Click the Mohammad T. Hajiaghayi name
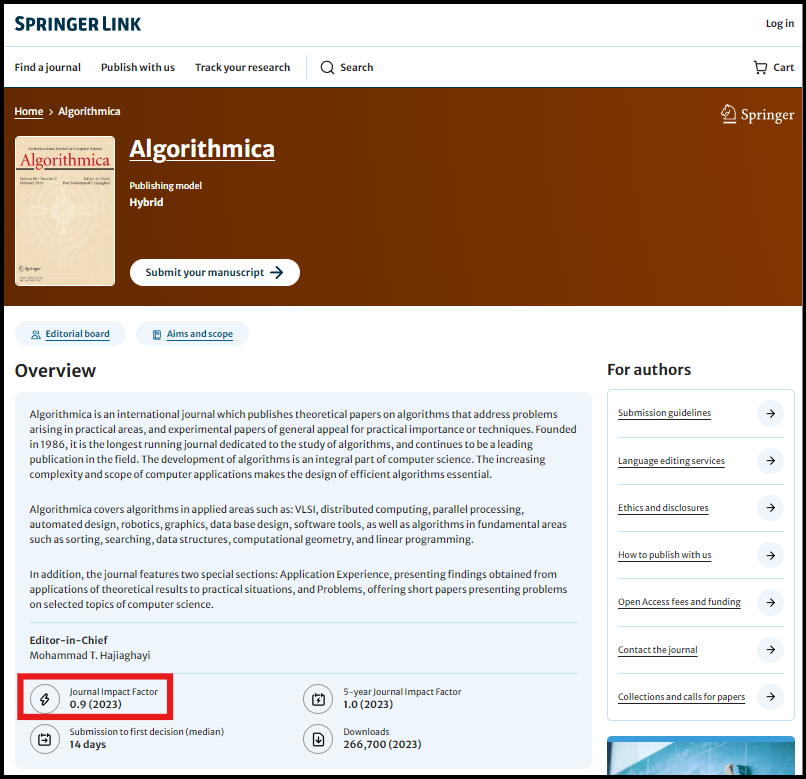This screenshot has width=806, height=779. point(90,656)
